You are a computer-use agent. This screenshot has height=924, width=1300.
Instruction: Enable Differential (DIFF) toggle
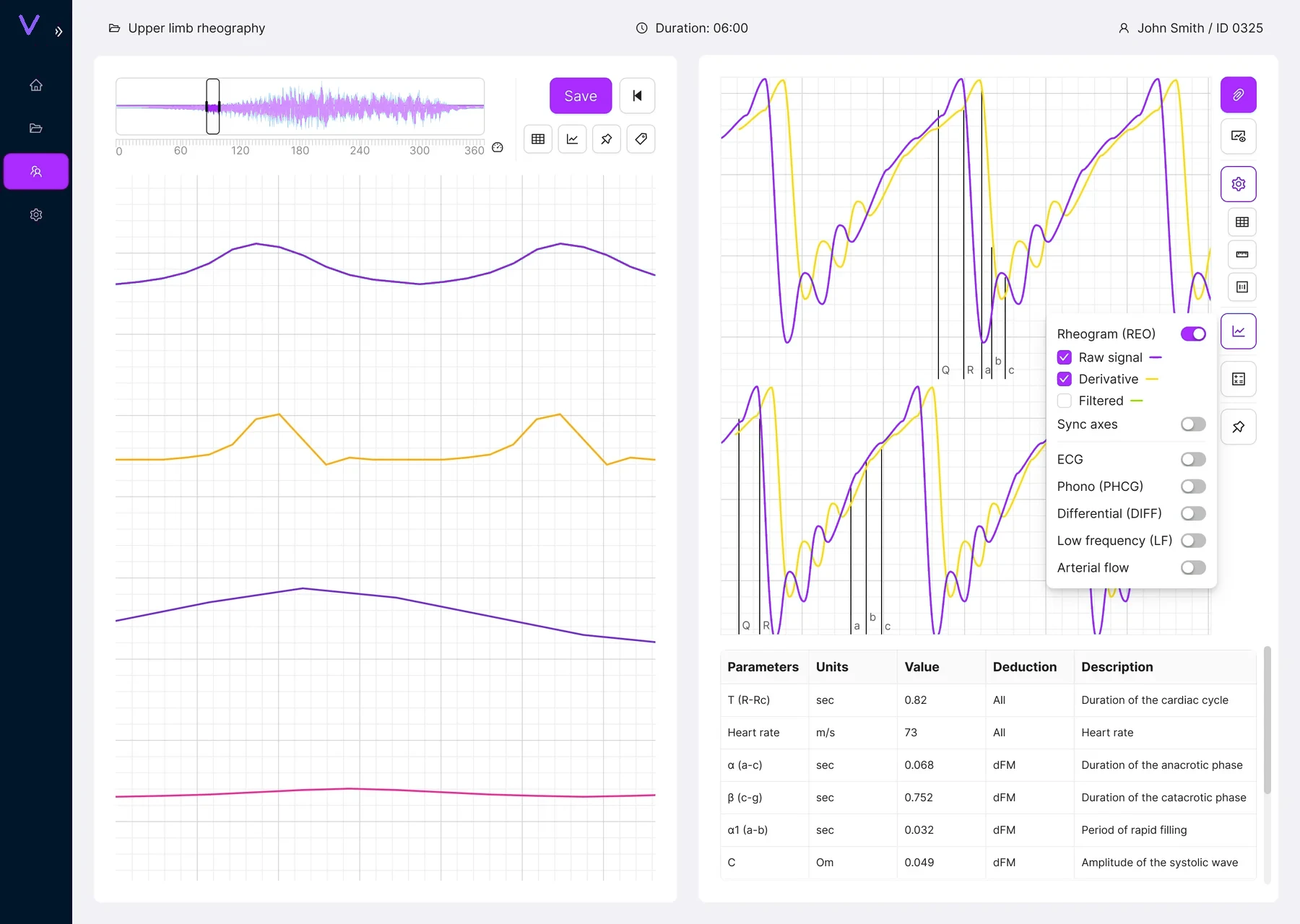pos(1193,513)
